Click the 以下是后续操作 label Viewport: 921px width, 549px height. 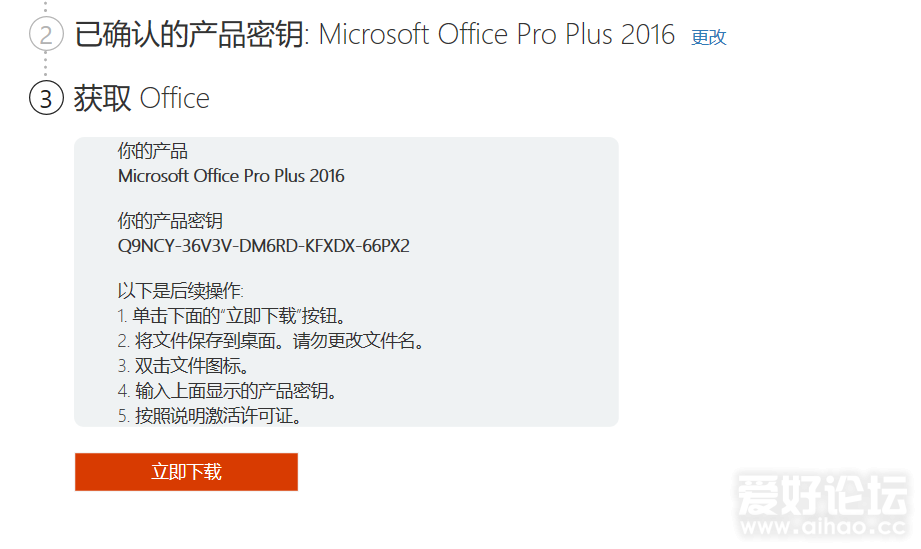pos(180,291)
